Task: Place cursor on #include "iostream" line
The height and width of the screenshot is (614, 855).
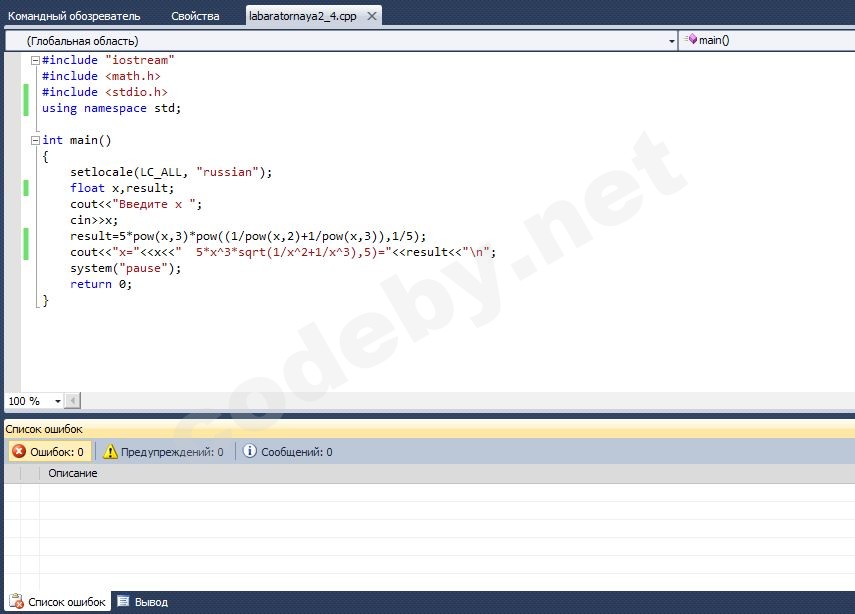Action: (108, 60)
